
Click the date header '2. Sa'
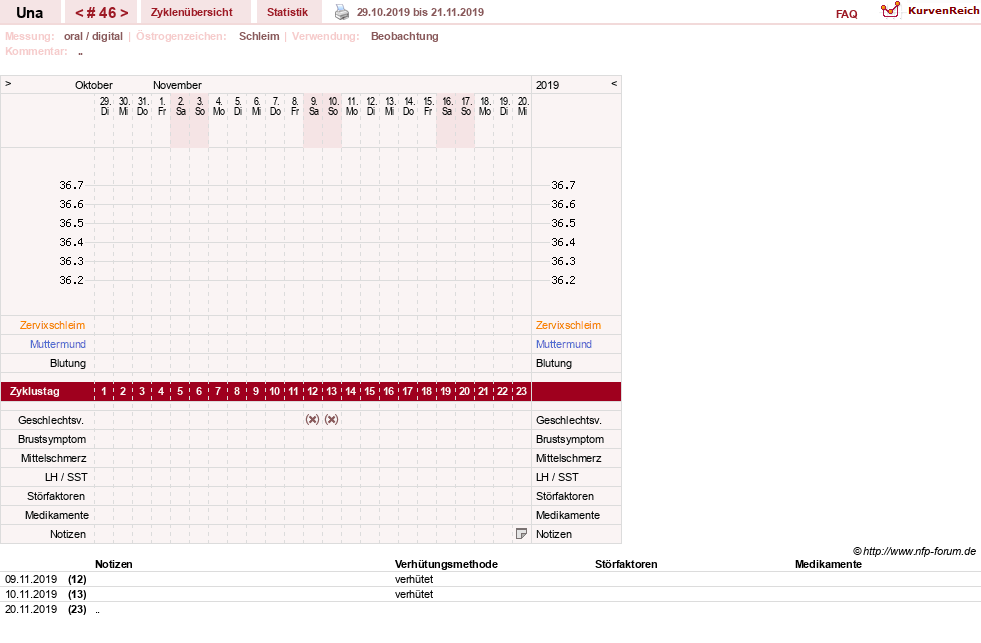pos(181,106)
